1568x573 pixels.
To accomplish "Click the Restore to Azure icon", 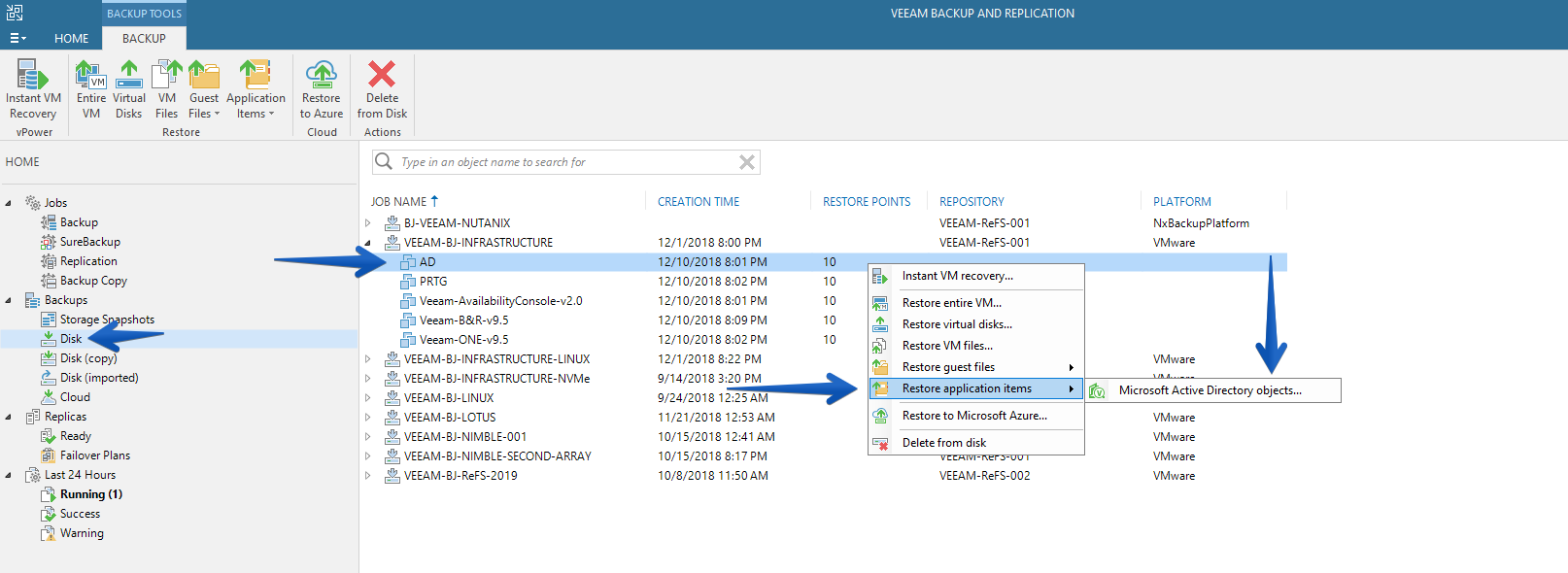I will click(322, 74).
